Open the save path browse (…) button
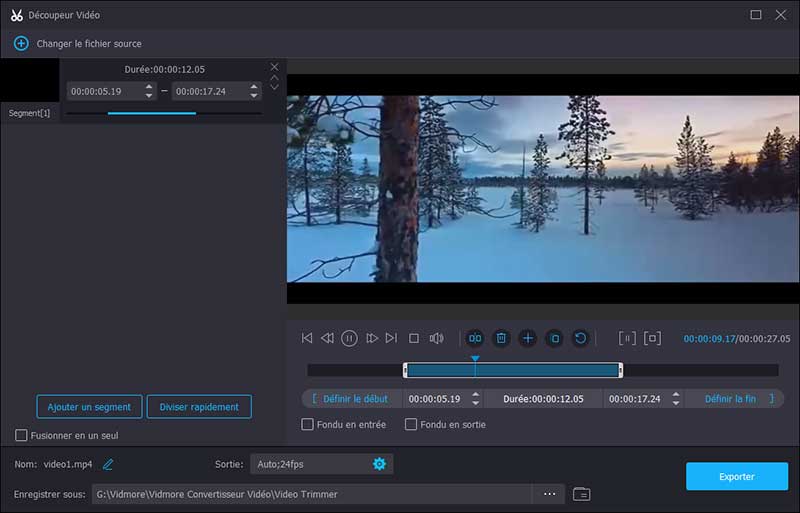 click(549, 494)
